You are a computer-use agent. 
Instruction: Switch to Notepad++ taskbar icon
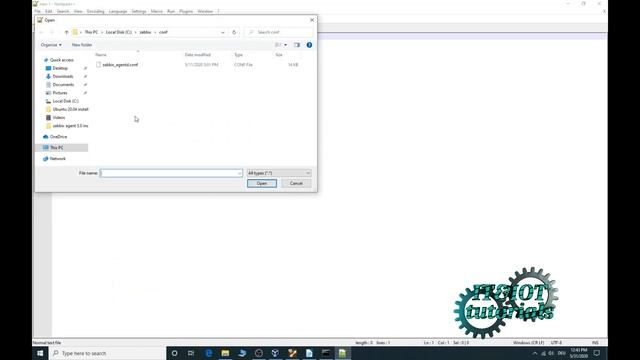point(342,353)
